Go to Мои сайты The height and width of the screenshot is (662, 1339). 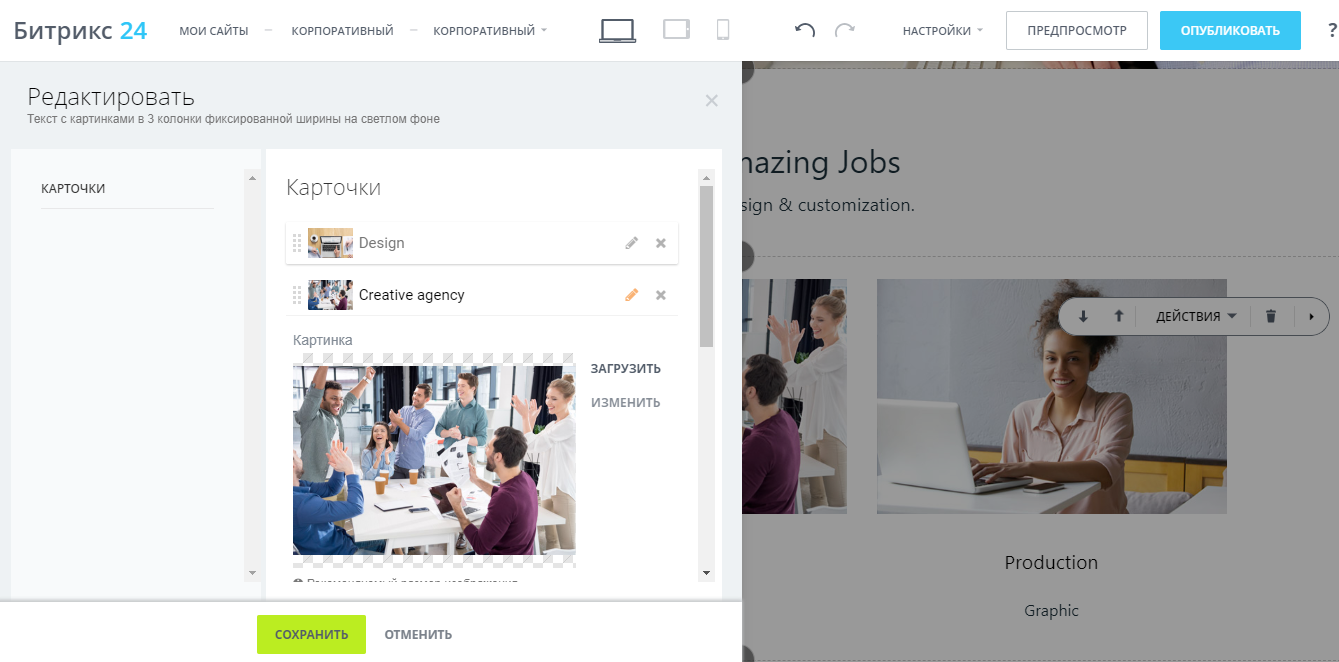[x=214, y=31]
